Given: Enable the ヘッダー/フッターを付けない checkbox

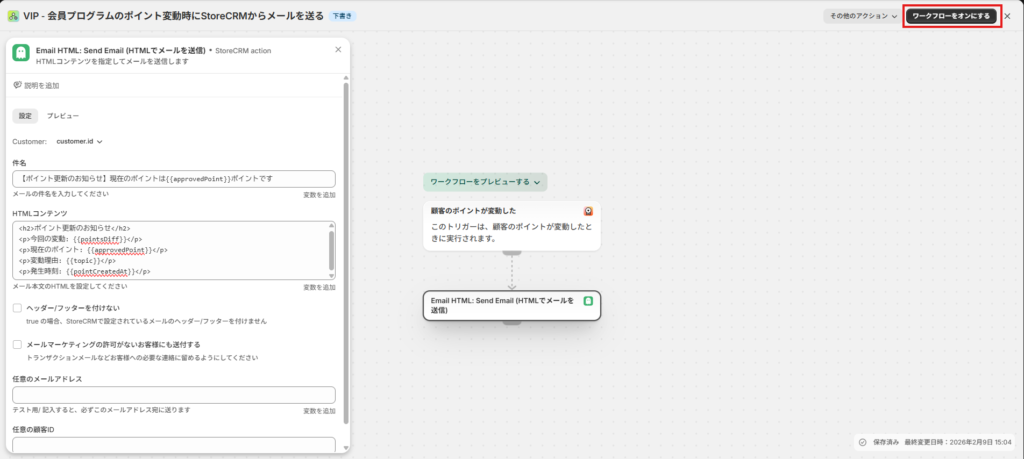Looking at the screenshot, I should point(18,309).
